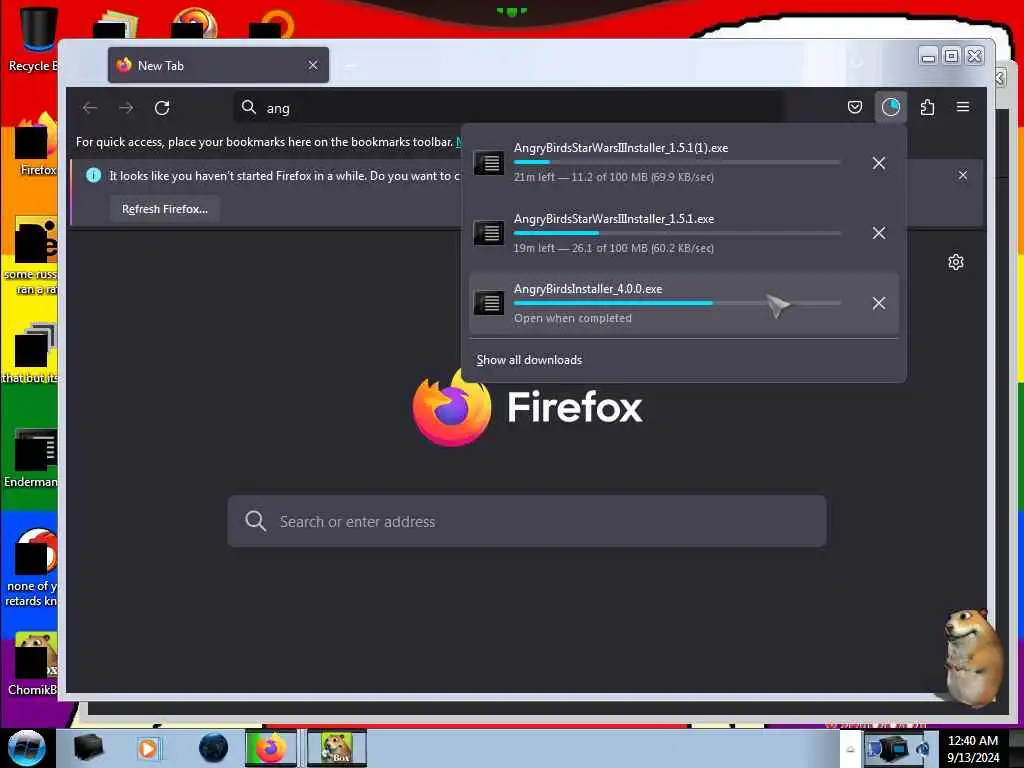
Task: Open the Enderman desktop icon
Action: point(33,457)
